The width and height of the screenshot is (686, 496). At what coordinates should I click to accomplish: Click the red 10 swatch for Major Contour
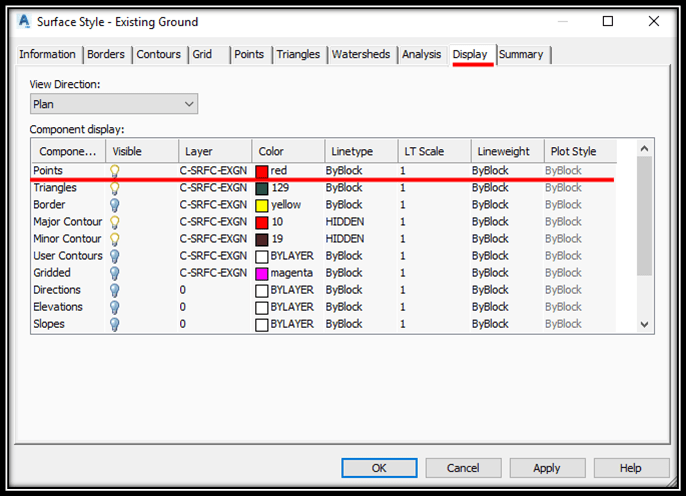pyautogui.click(x=262, y=223)
